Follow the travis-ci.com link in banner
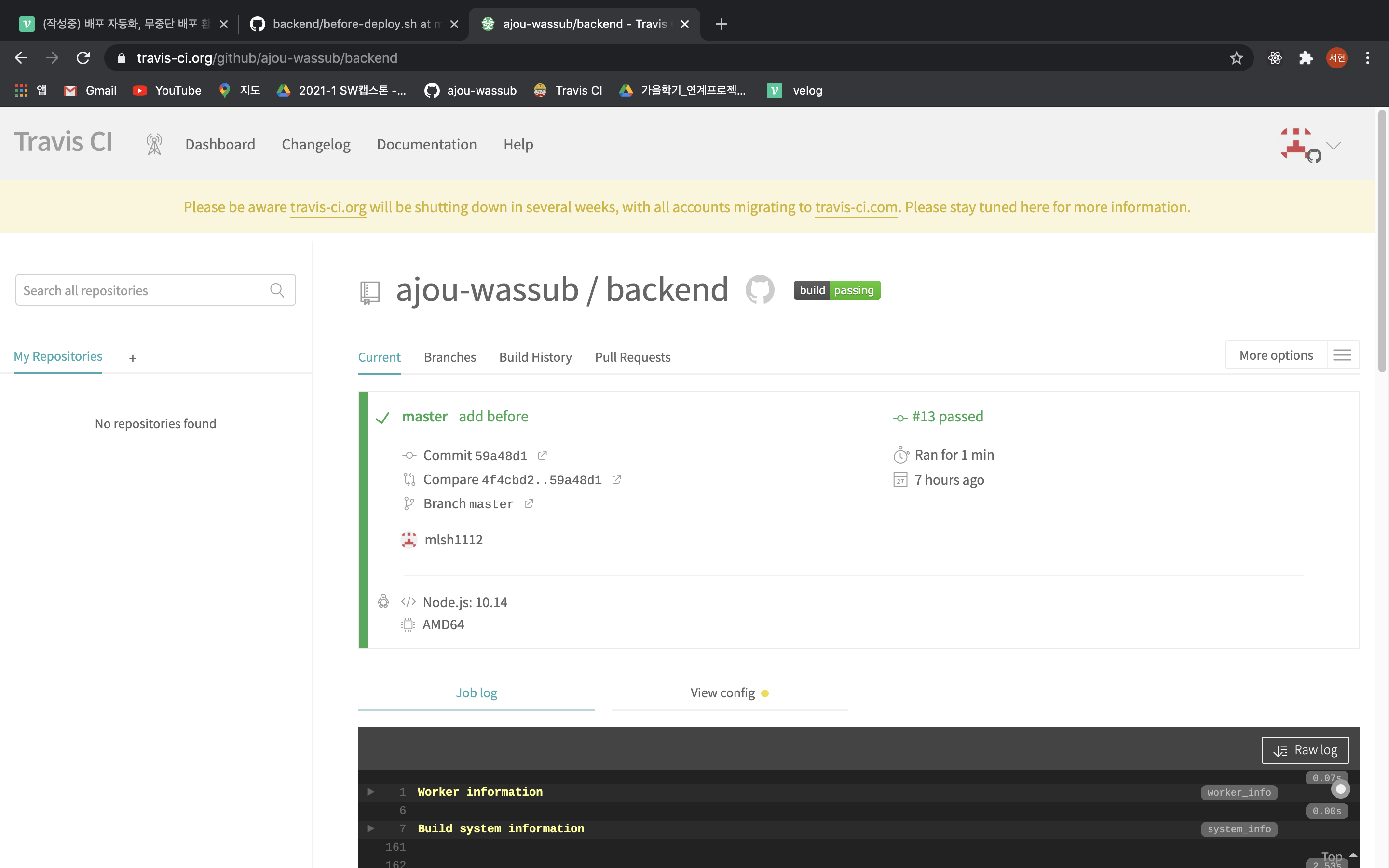The width and height of the screenshot is (1389, 868). point(856,207)
